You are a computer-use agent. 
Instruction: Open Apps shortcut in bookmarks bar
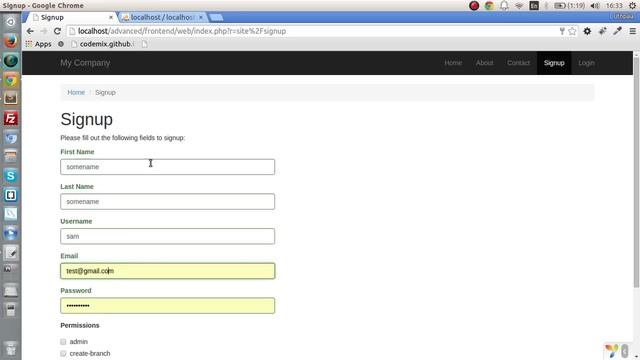point(38,44)
